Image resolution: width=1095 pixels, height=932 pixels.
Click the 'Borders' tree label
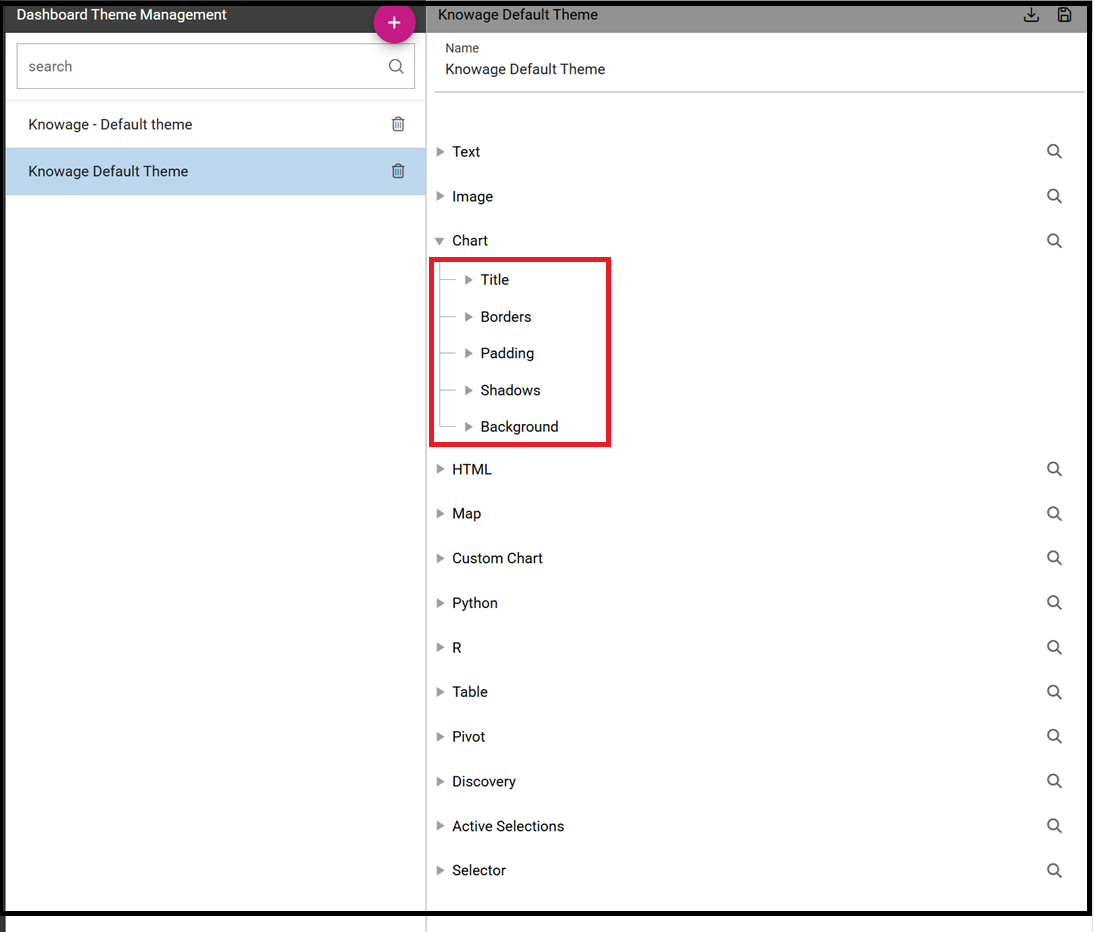pos(506,317)
